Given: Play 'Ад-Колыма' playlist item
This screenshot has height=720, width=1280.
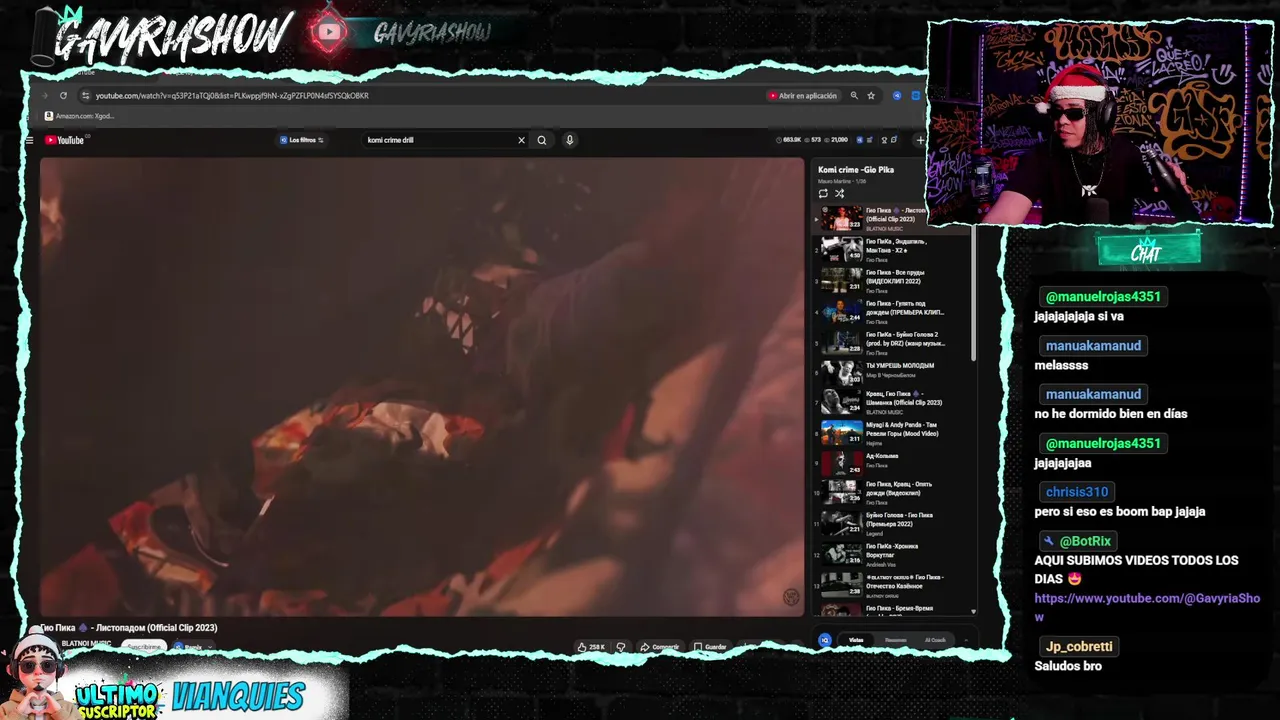Looking at the screenshot, I should (x=892, y=463).
